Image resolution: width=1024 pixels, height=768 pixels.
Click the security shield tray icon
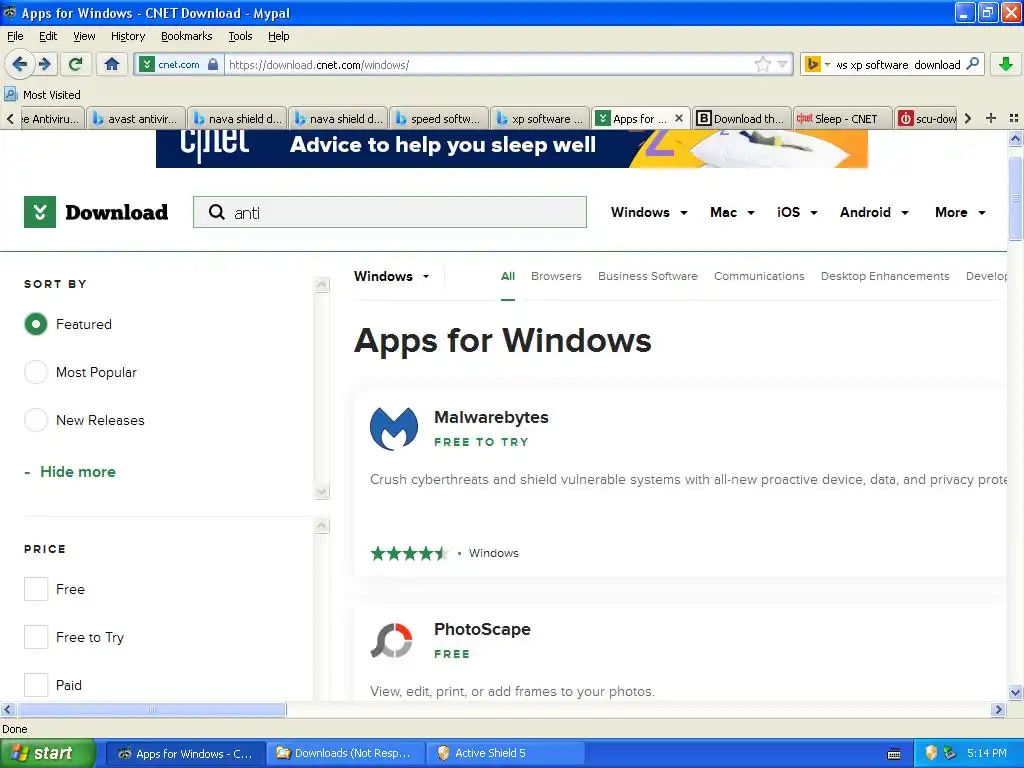[x=931, y=753]
